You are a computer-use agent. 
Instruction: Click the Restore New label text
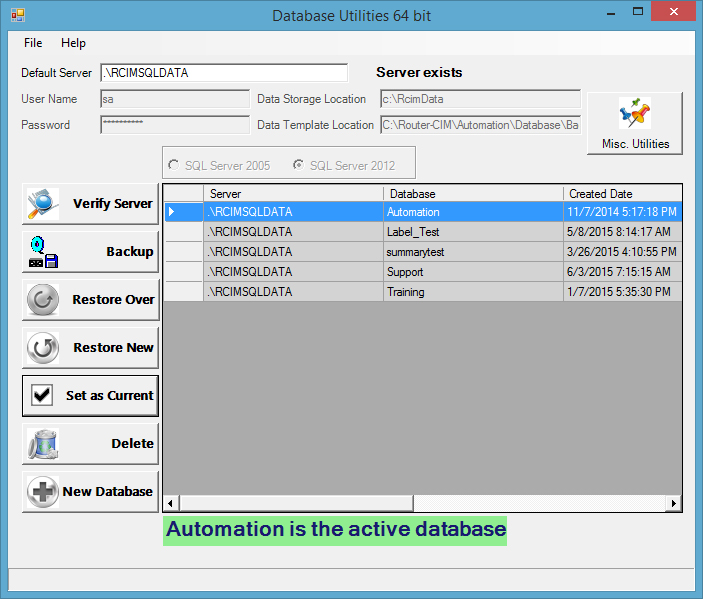point(113,347)
